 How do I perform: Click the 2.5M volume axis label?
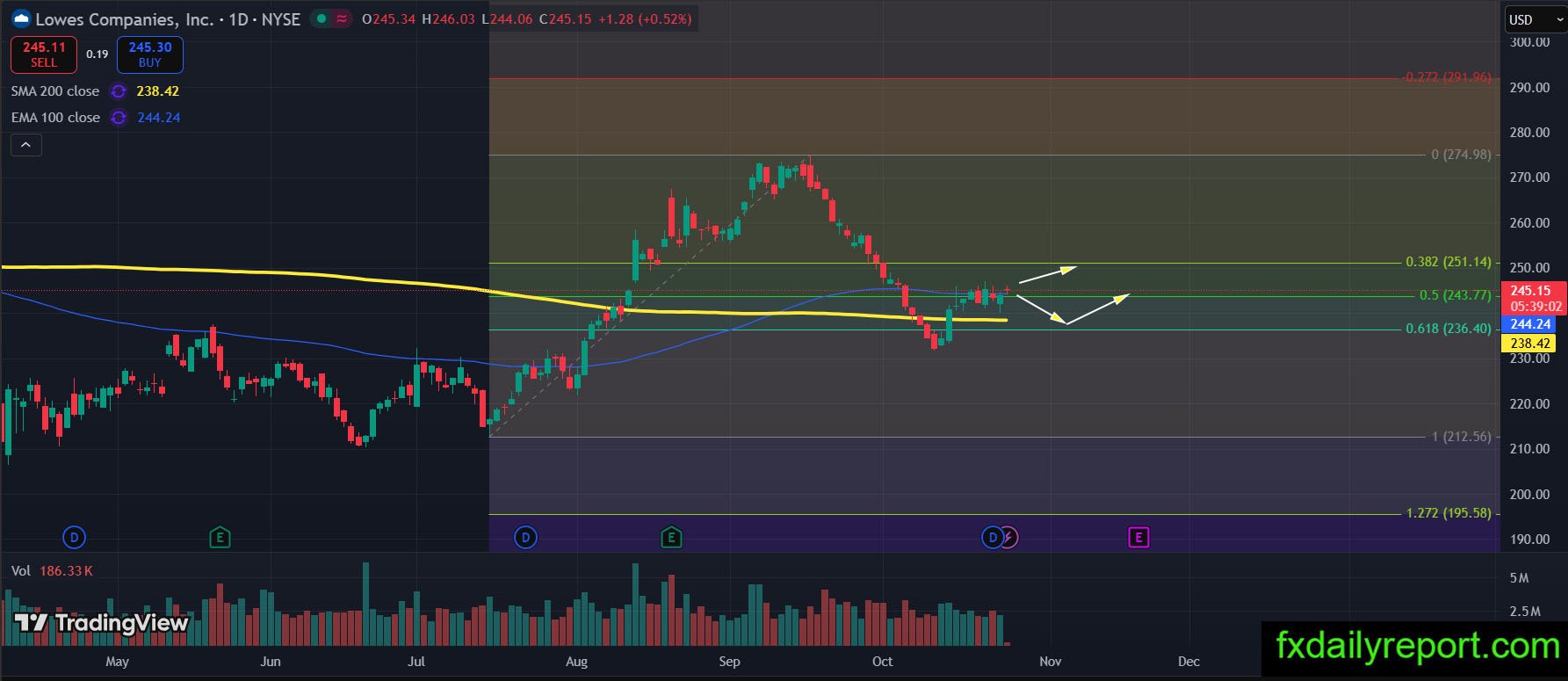click(x=1524, y=612)
